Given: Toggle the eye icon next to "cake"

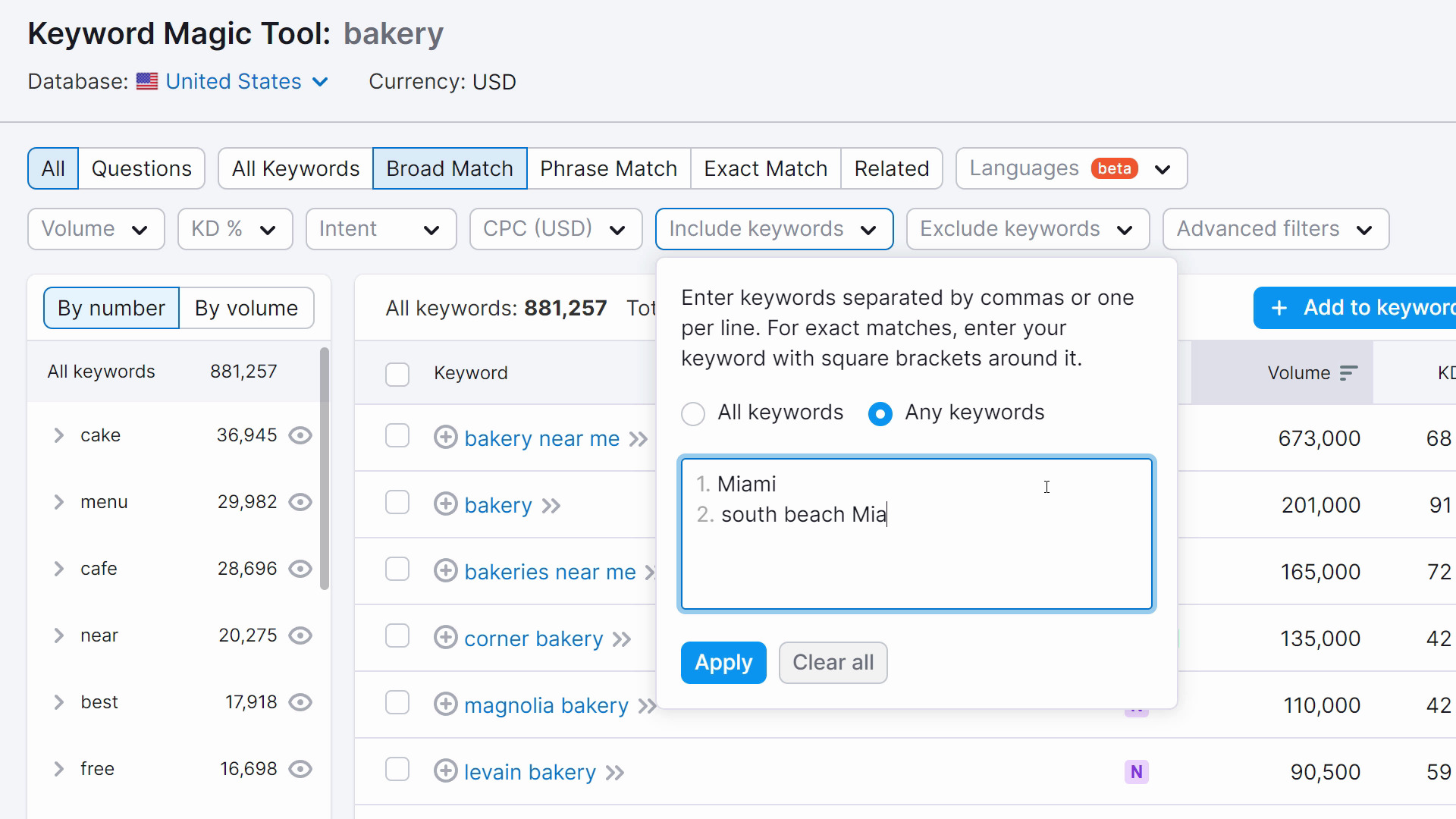Looking at the screenshot, I should point(300,435).
